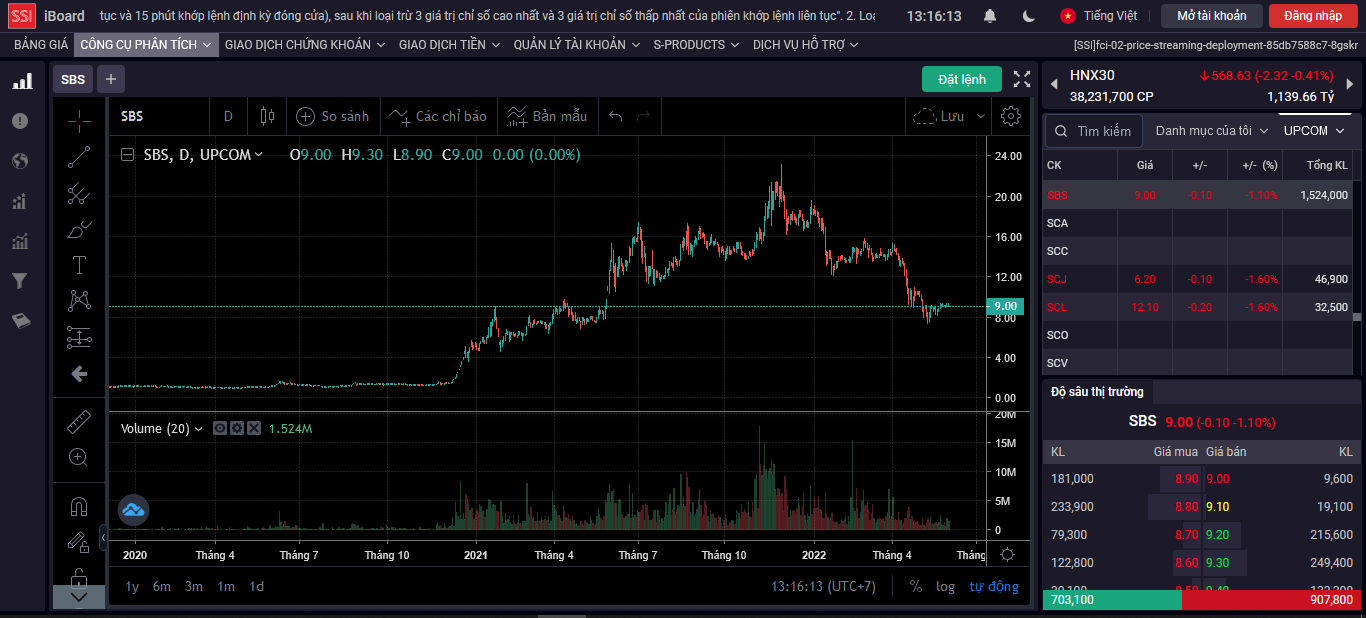Expand more drawing tools down arrow

click(79, 597)
